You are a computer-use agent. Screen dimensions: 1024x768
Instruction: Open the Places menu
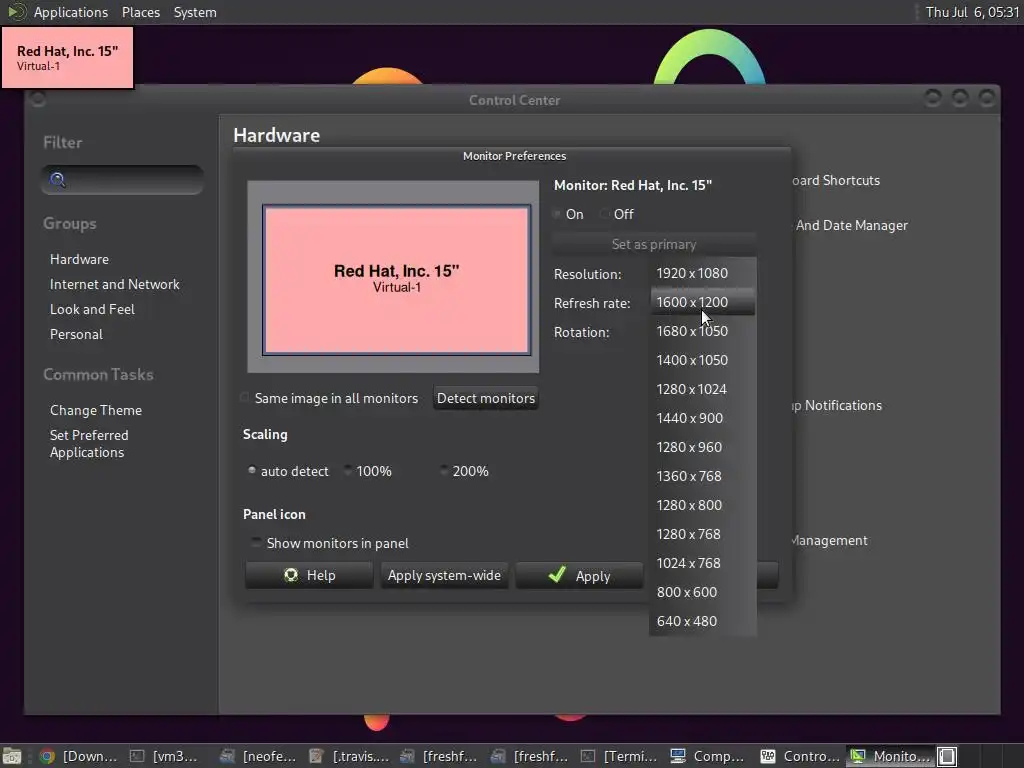(140, 12)
